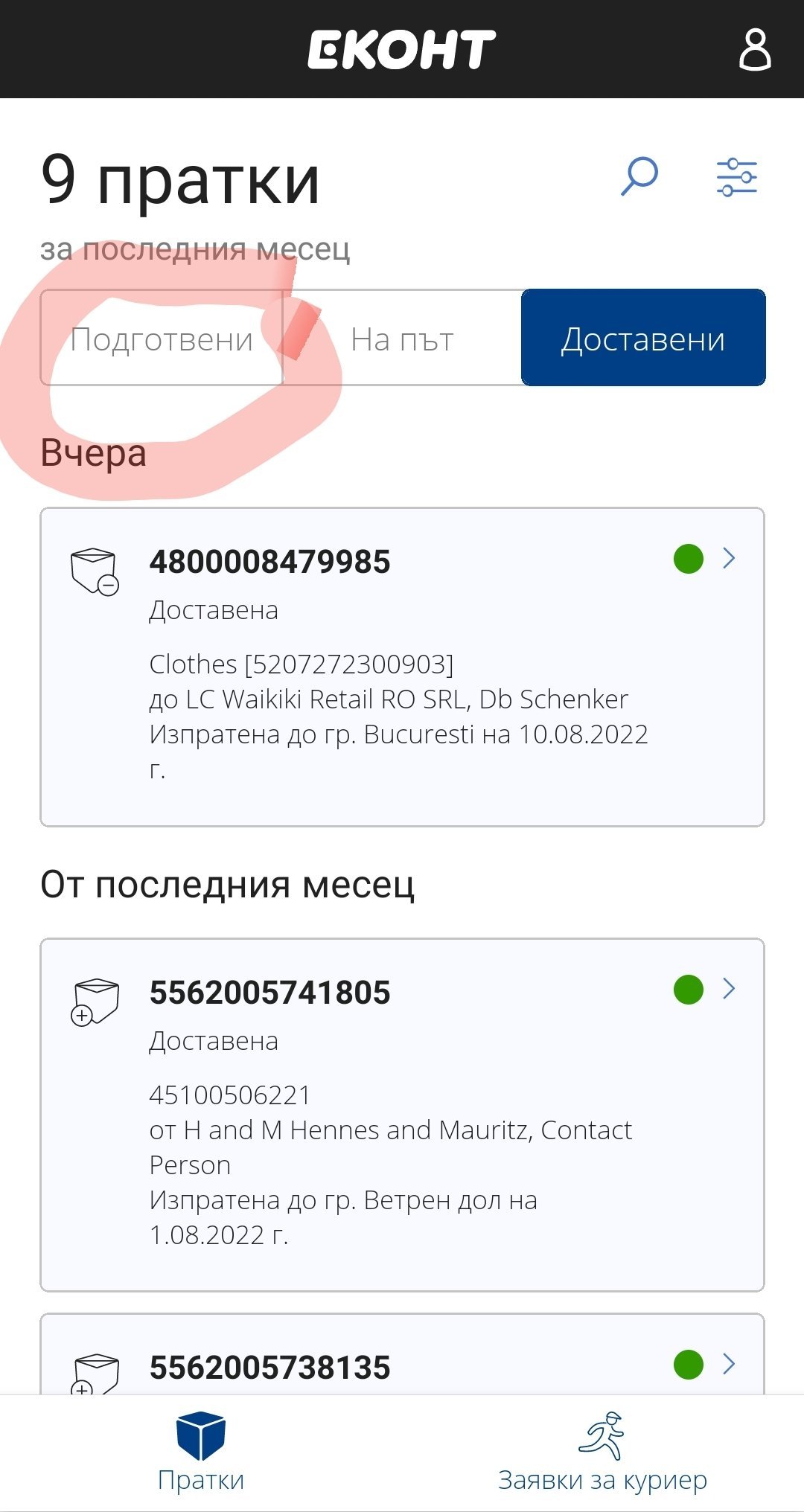Open the filter sliders icon
This screenshot has width=804, height=1512.
coord(736,177)
